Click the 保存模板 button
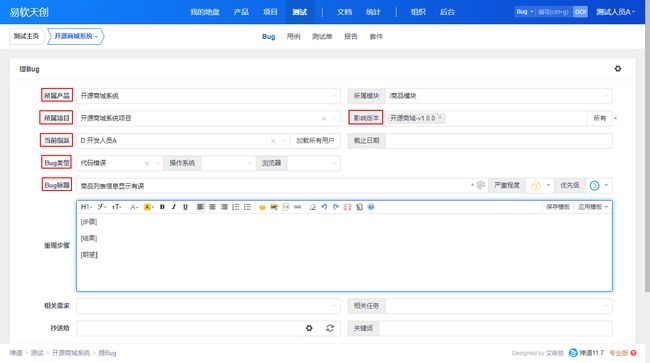The height and width of the screenshot is (363, 650). pyautogui.click(x=558, y=207)
